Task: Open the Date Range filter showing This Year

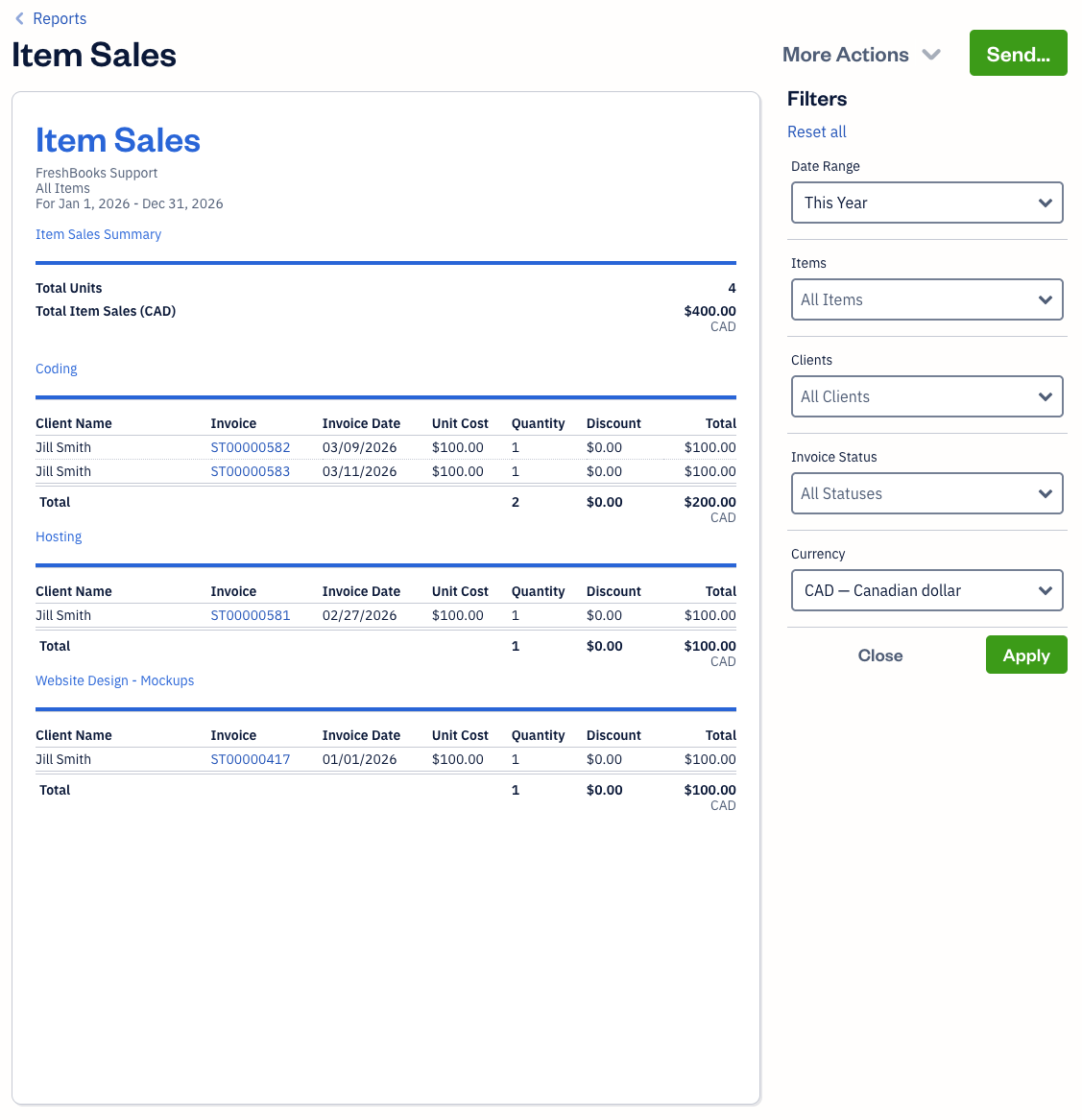Action: click(926, 203)
